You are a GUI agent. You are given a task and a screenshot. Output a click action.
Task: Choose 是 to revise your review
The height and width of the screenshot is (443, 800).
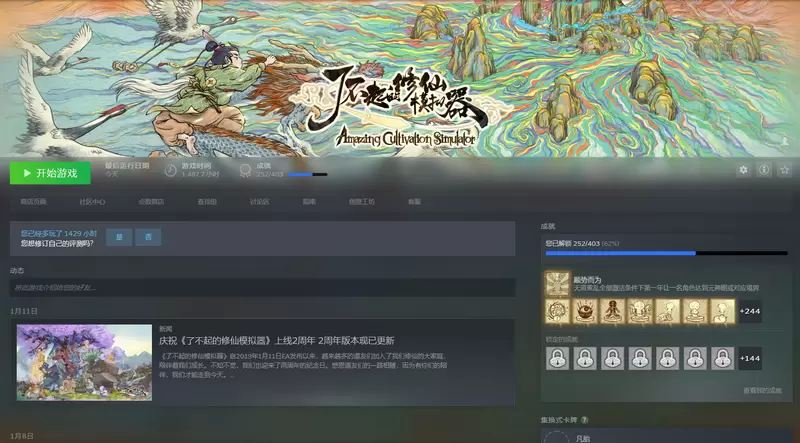pos(119,237)
